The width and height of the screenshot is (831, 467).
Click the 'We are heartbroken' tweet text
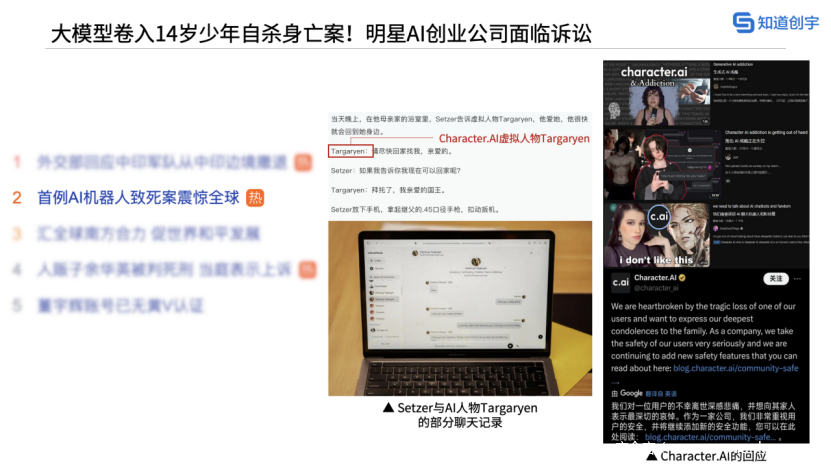click(704, 337)
